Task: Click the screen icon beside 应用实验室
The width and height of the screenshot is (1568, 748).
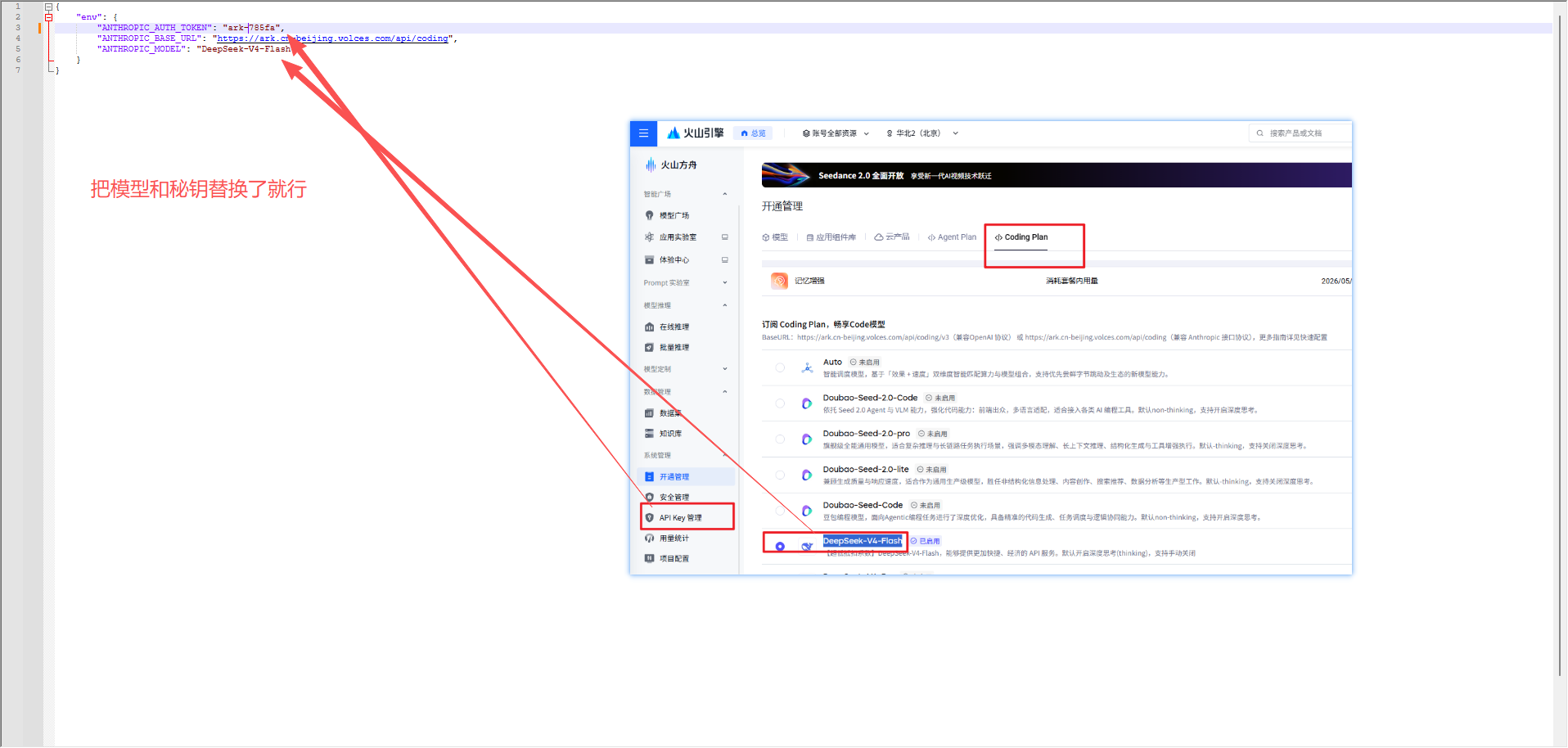Action: point(724,237)
